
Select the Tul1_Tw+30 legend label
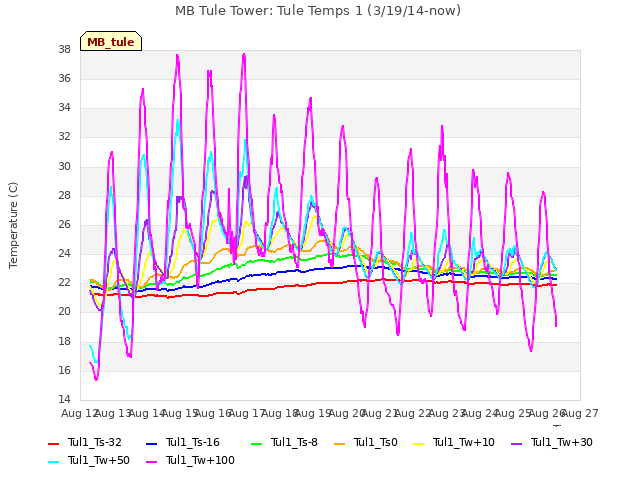coord(562,442)
